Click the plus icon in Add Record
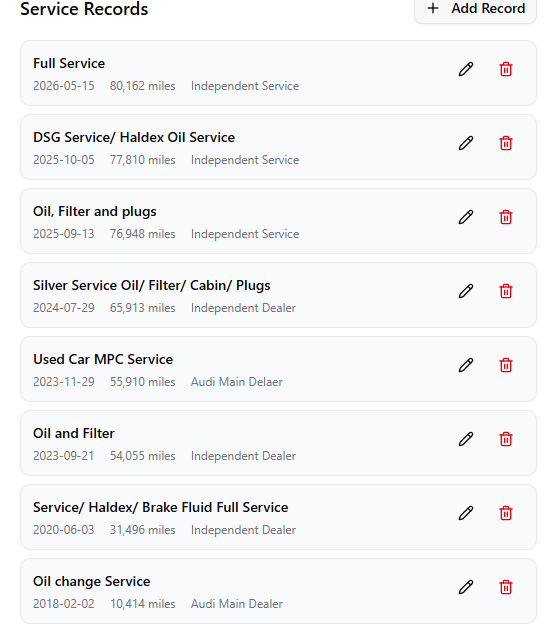Screen dimensions: 555x633 tap(433, 8)
